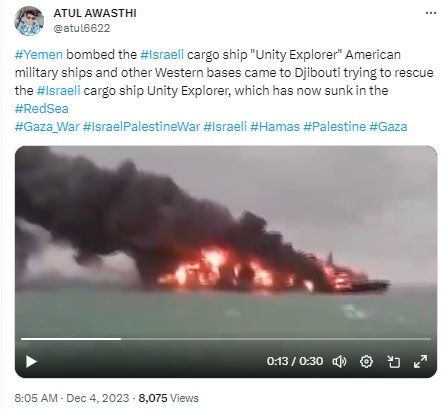
Task: Click the @atul6622 handle
Action: [82, 28]
